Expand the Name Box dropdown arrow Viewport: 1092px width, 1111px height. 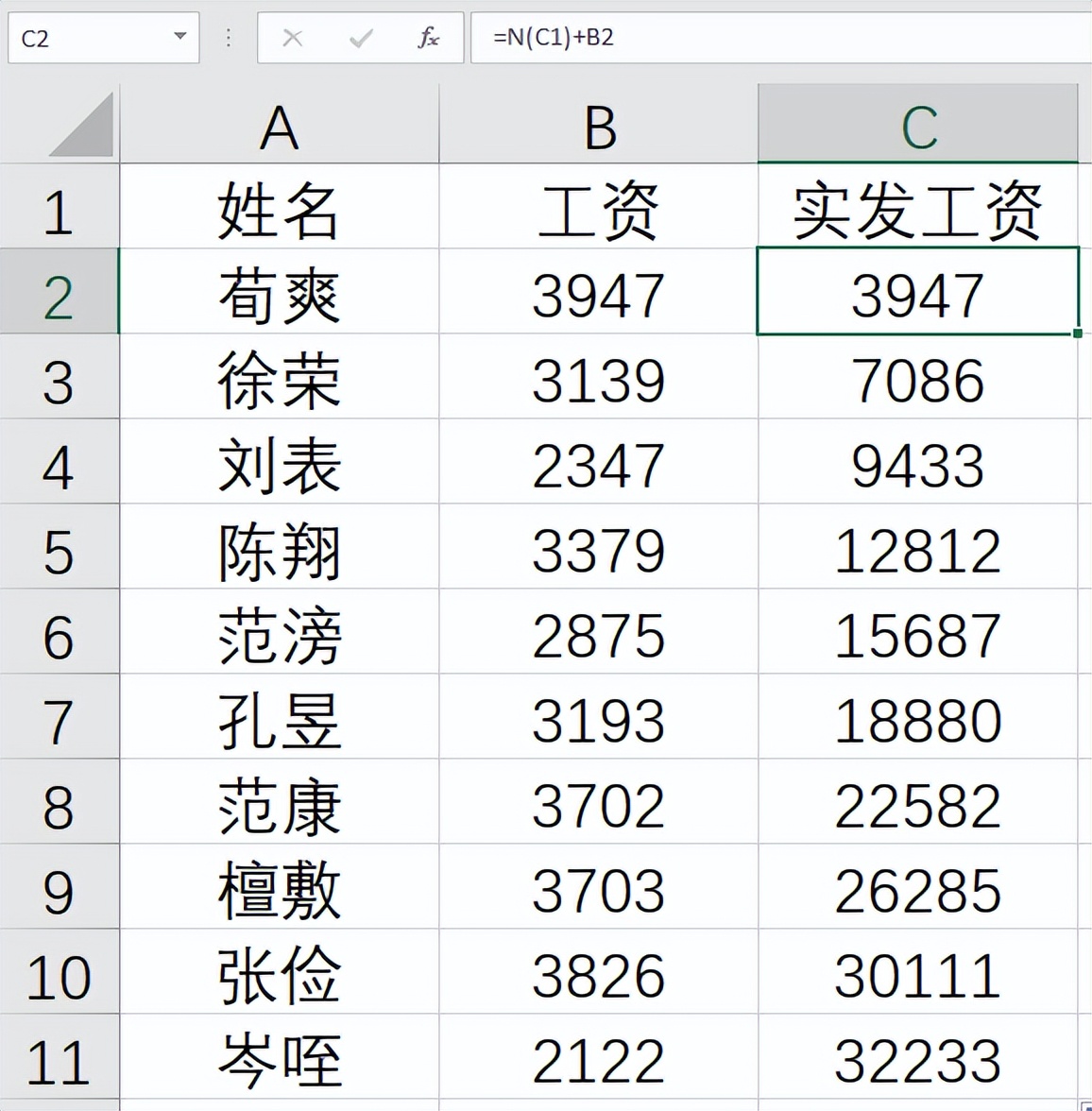pyautogui.click(x=180, y=36)
